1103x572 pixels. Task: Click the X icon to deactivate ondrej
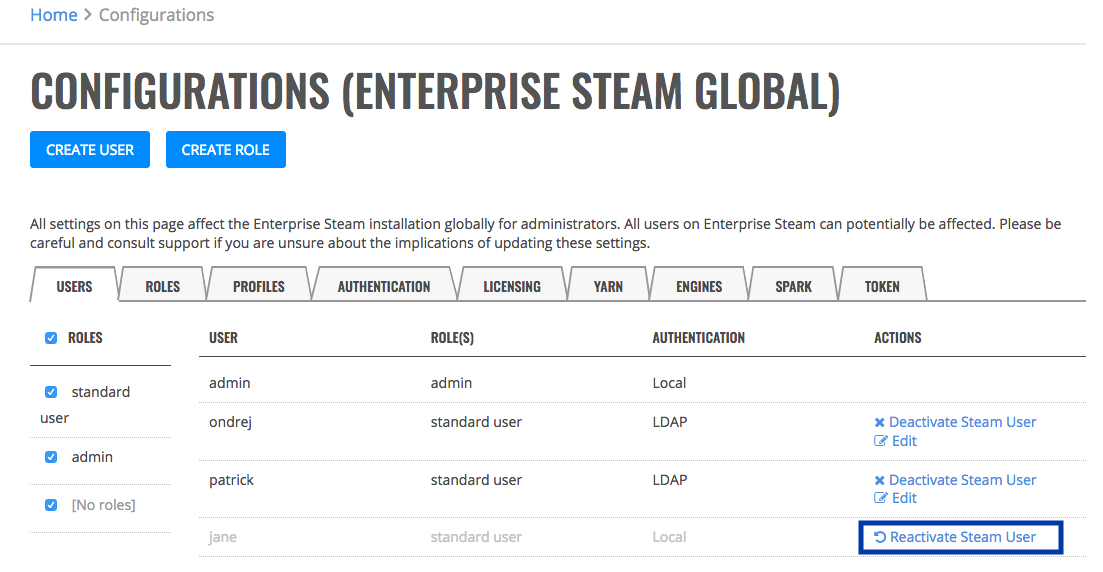point(879,423)
